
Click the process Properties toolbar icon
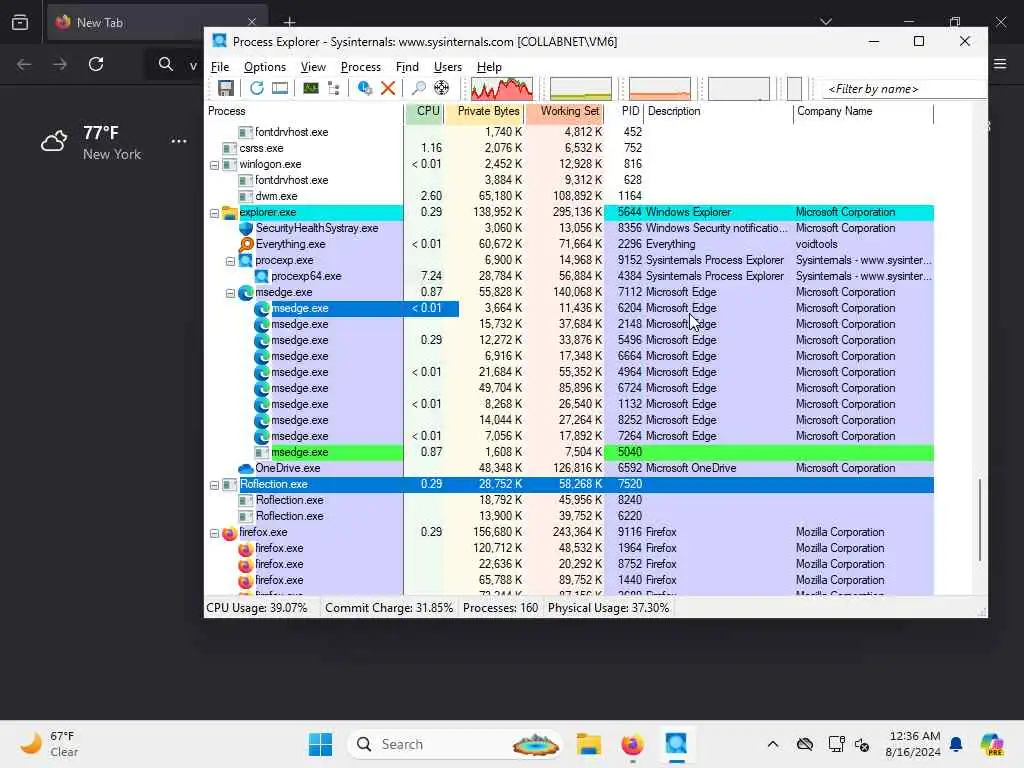(x=364, y=88)
